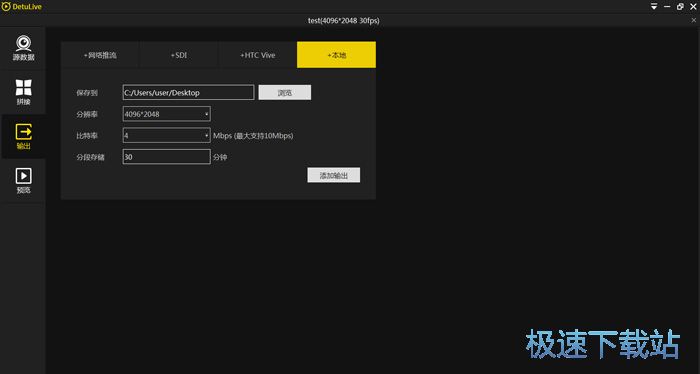Click the save path field C:/Users/user/Desktop
Screen dimensions: 700x374
click(188, 92)
